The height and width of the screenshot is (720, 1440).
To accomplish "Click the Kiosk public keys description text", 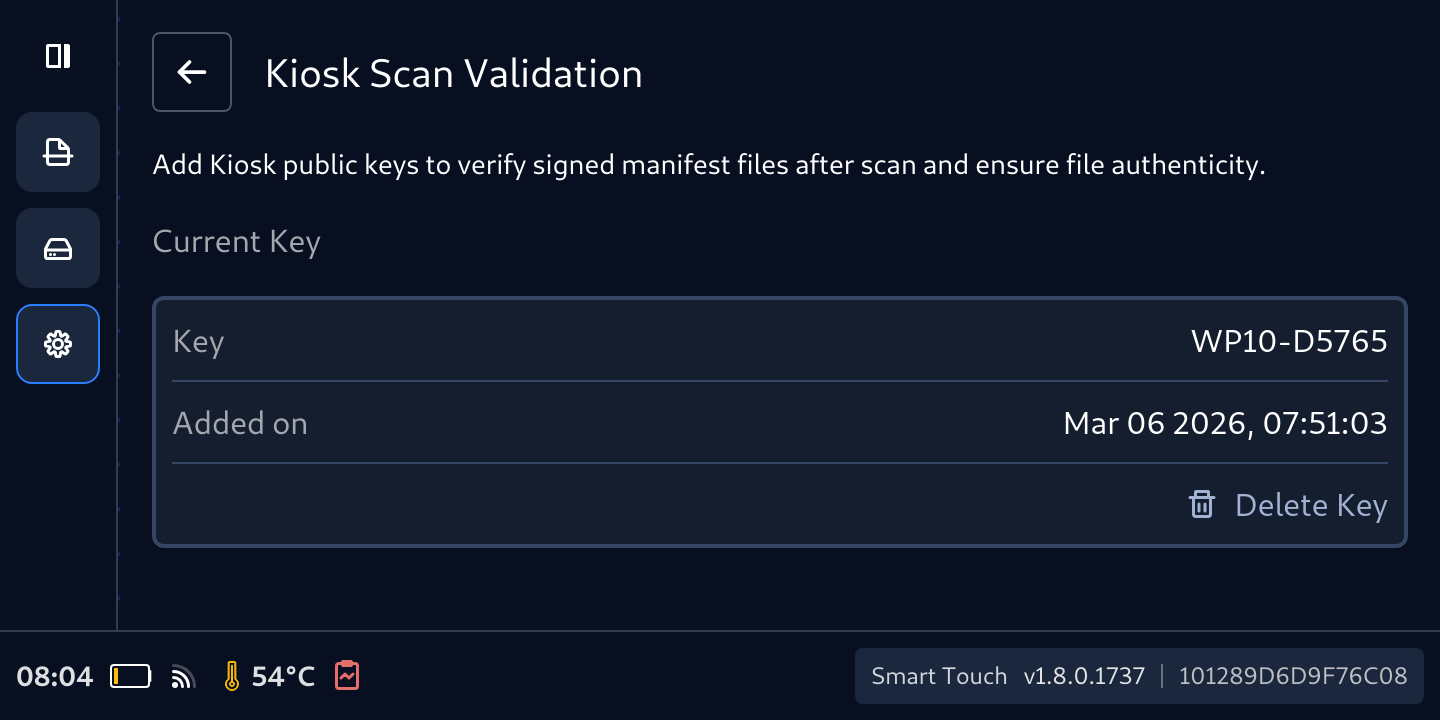I will (x=709, y=165).
